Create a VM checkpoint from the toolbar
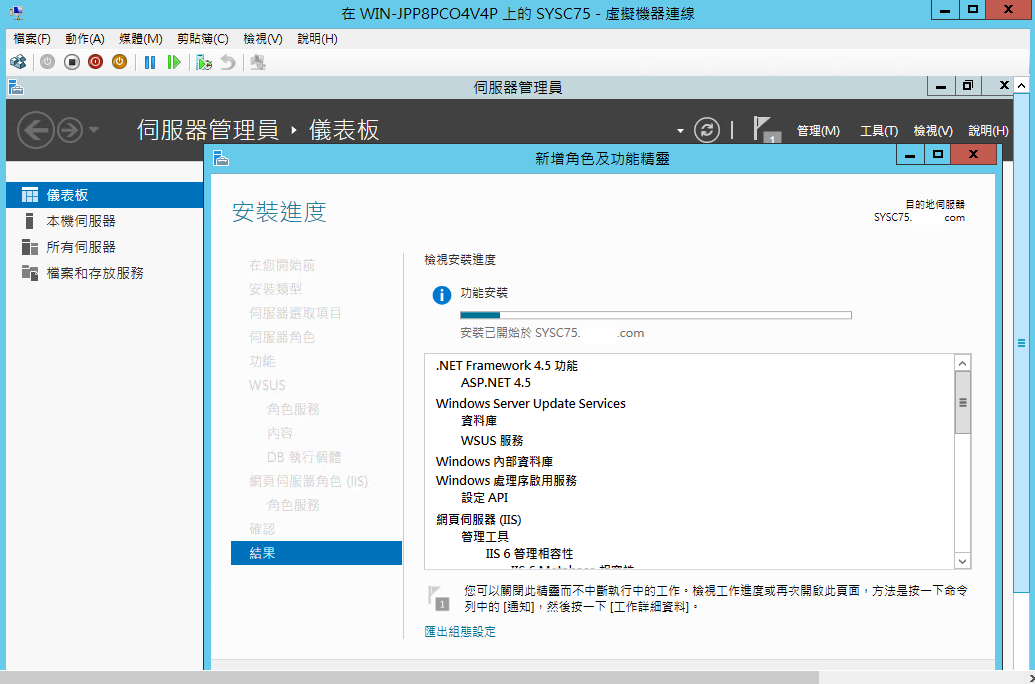 coord(203,63)
